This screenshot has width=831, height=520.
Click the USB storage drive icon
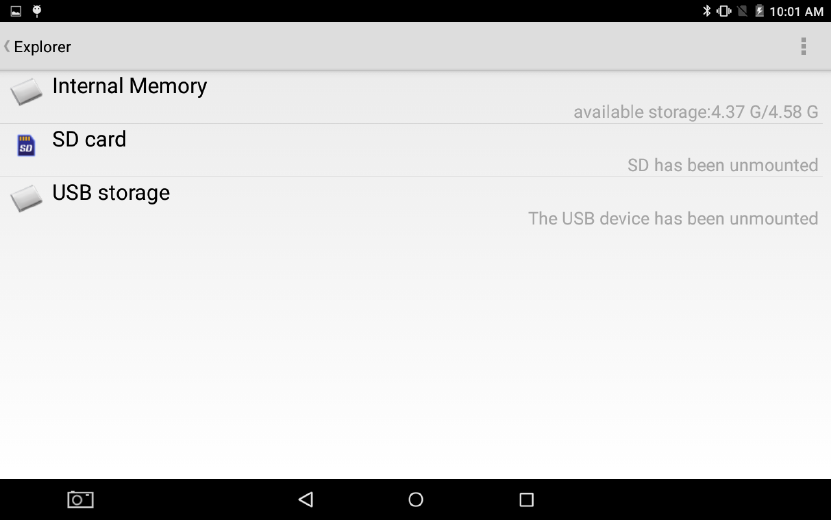click(26, 198)
